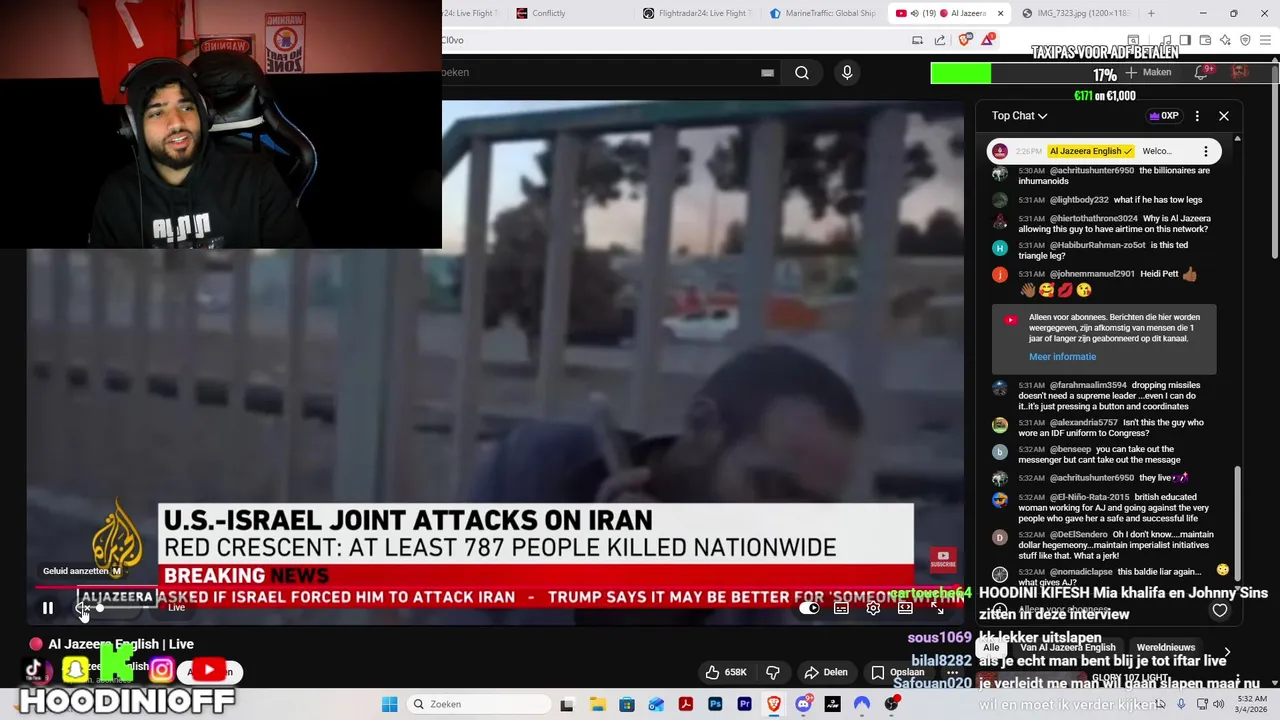
Task: Toggle Brave sidebar panel icon
Action: tap(1185, 40)
